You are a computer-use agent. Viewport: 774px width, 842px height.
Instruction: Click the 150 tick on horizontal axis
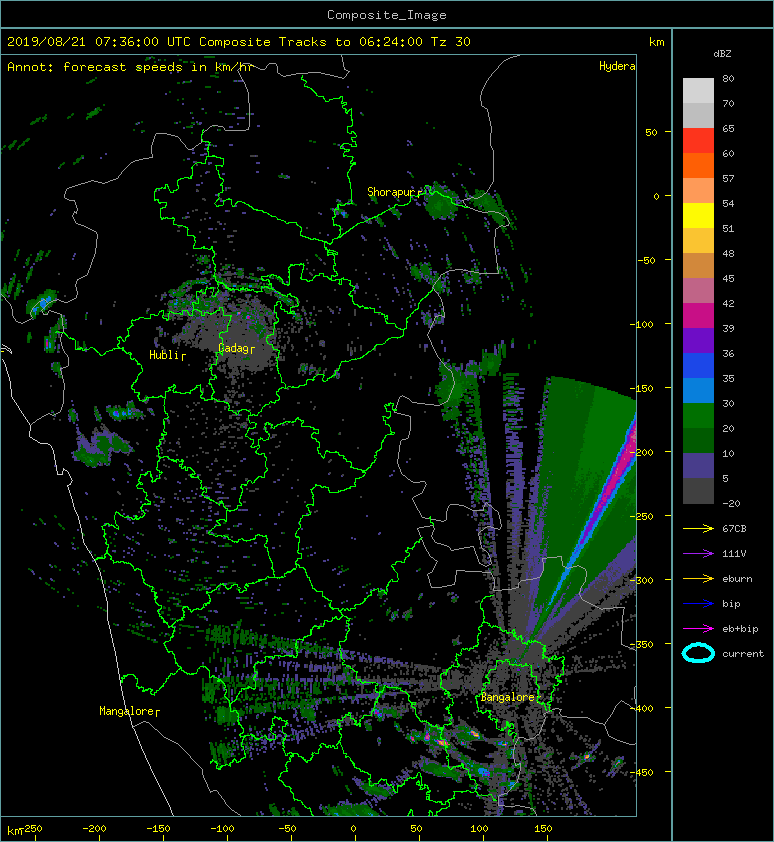click(542, 829)
